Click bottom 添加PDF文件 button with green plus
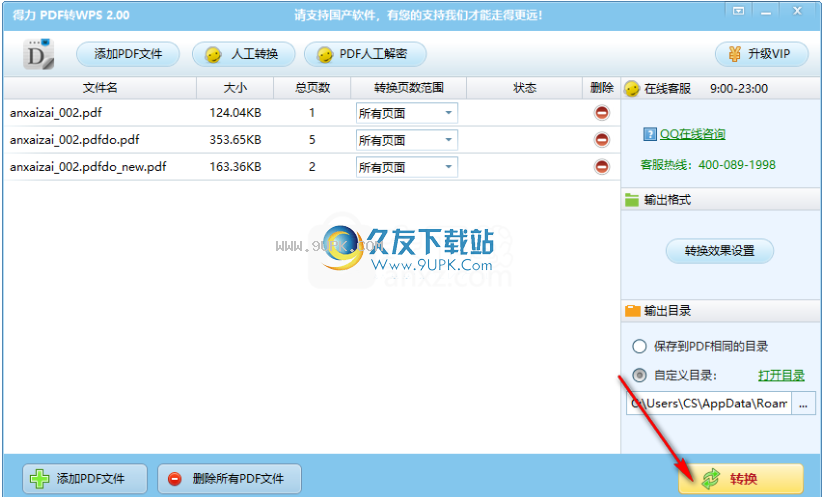 pyautogui.click(x=85, y=479)
